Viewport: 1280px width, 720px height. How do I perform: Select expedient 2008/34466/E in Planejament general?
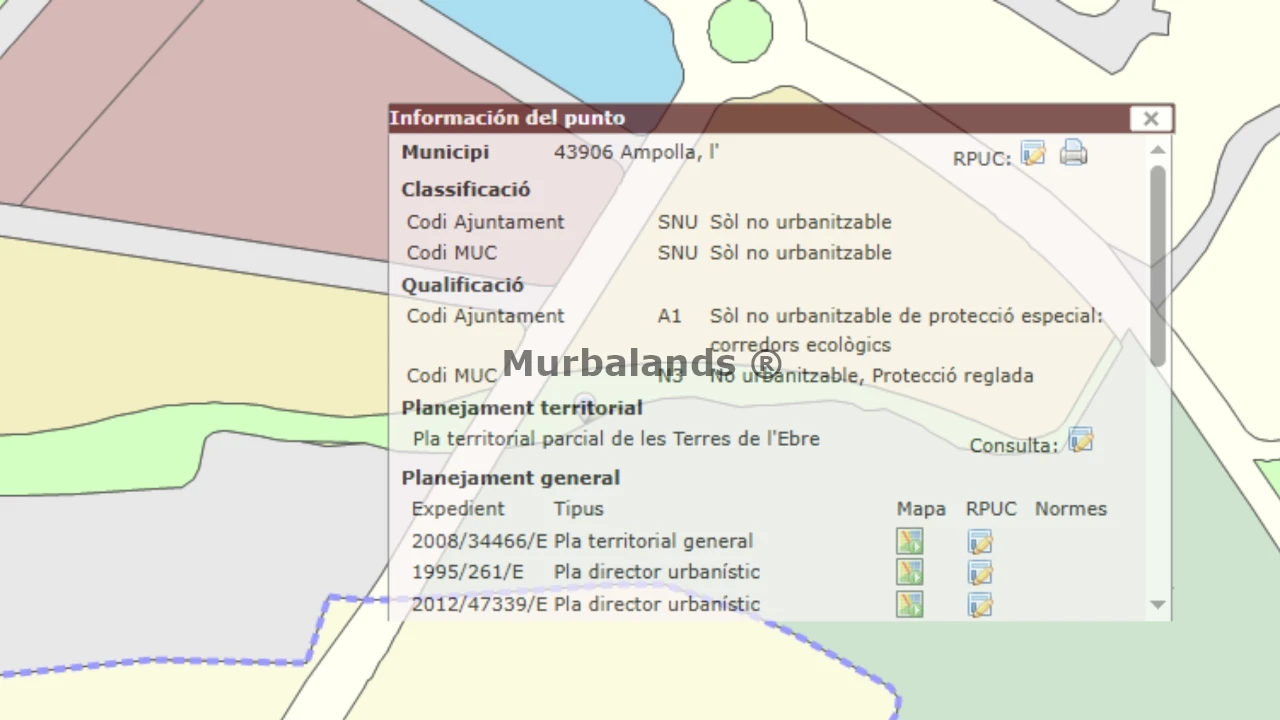[479, 542]
